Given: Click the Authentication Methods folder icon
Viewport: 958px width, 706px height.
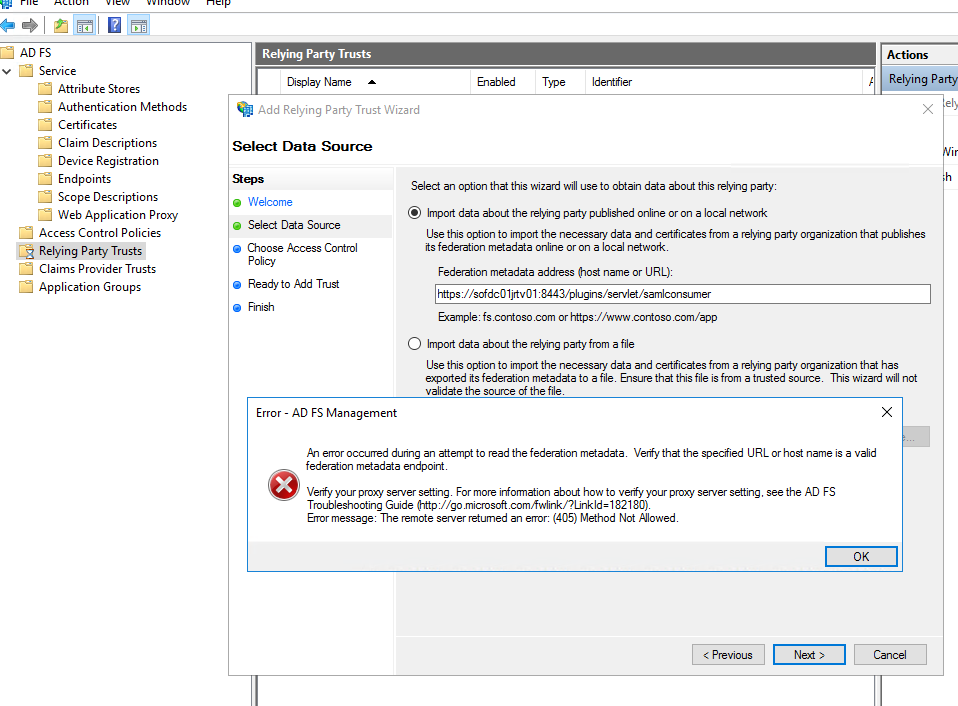Looking at the screenshot, I should tap(45, 107).
